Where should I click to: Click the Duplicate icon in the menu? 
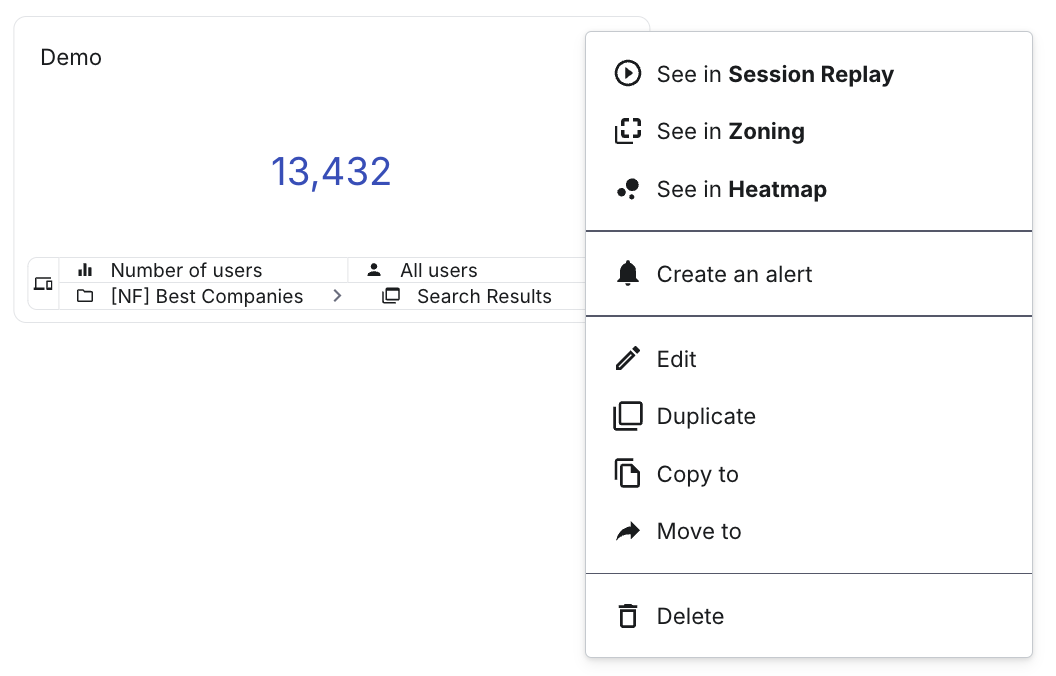point(628,416)
